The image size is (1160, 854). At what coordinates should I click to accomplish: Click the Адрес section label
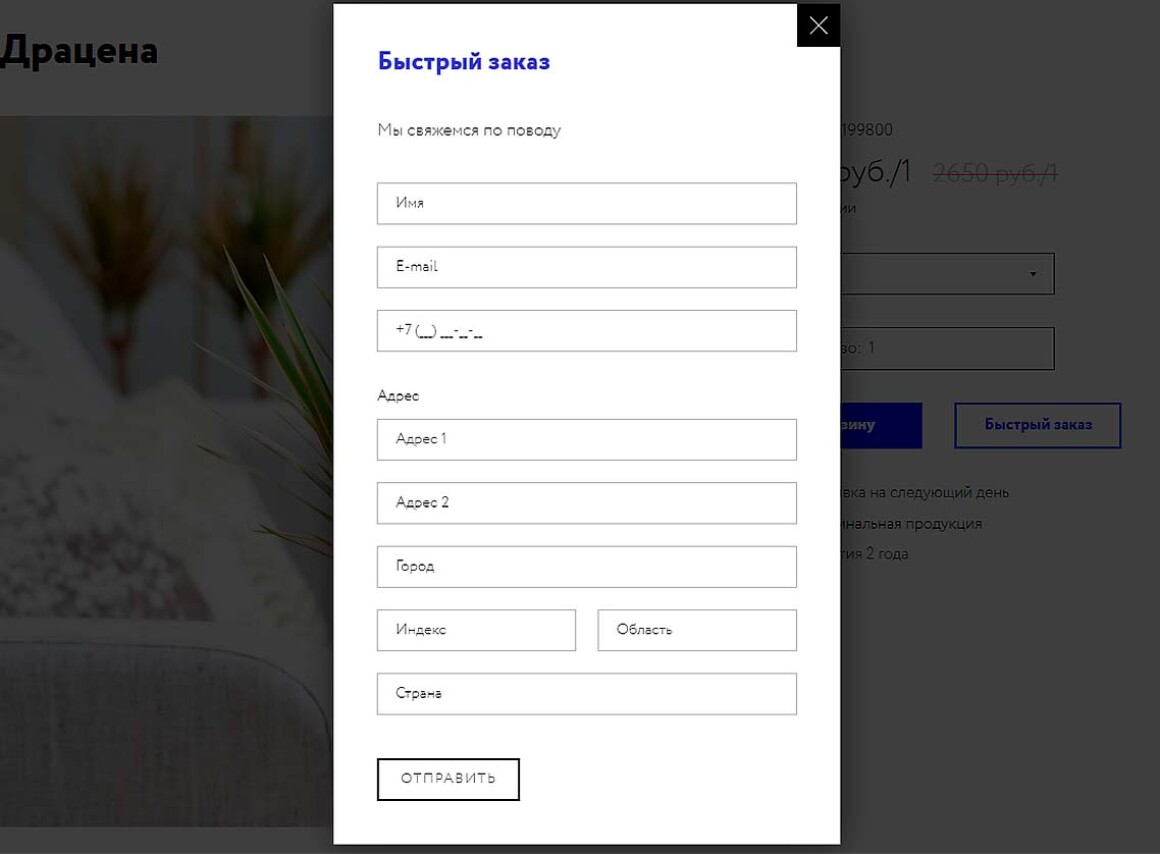(398, 396)
